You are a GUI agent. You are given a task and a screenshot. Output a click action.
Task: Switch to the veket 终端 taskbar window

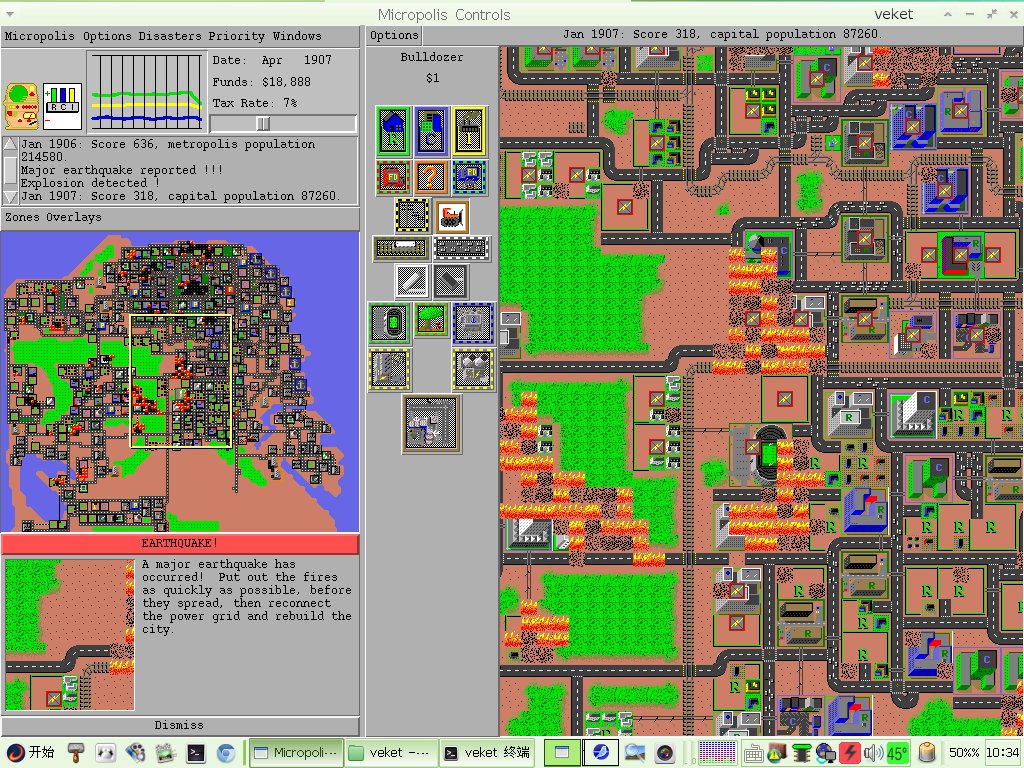(x=487, y=752)
